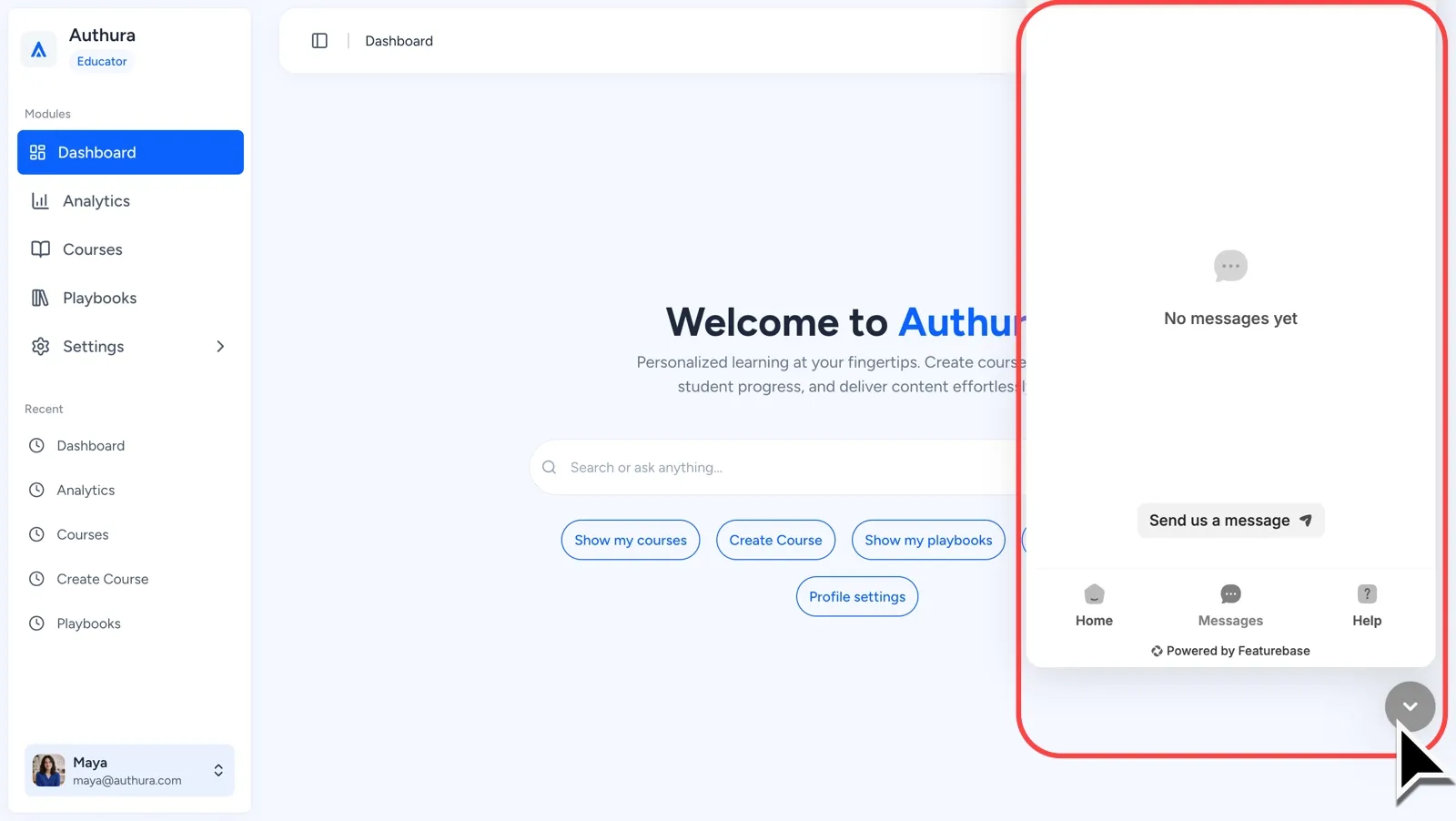Viewport: 1456px width, 821px height.
Task: Click clock icon beside recent Playbooks
Action: tap(36, 623)
